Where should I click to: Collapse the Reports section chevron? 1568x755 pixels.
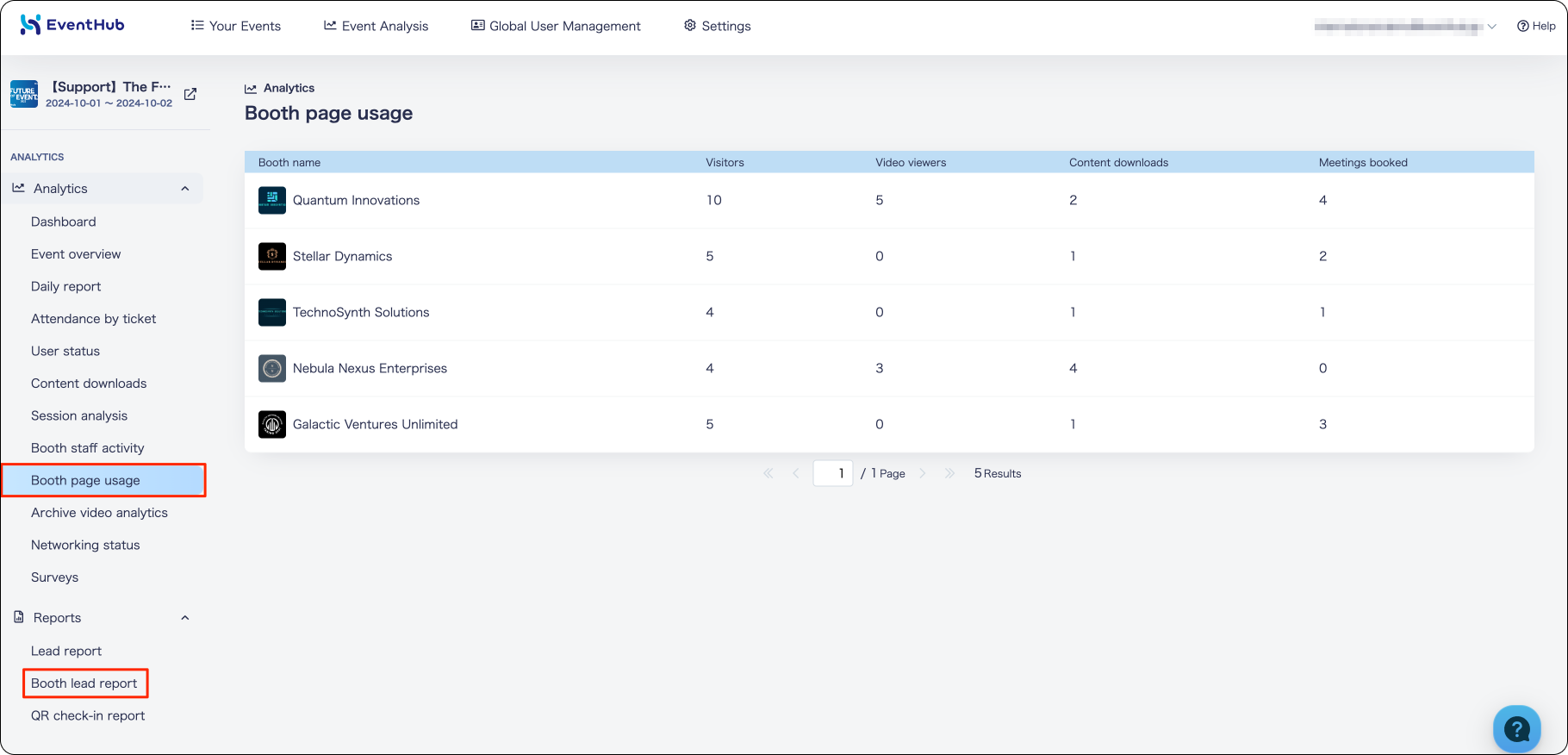tap(185, 618)
